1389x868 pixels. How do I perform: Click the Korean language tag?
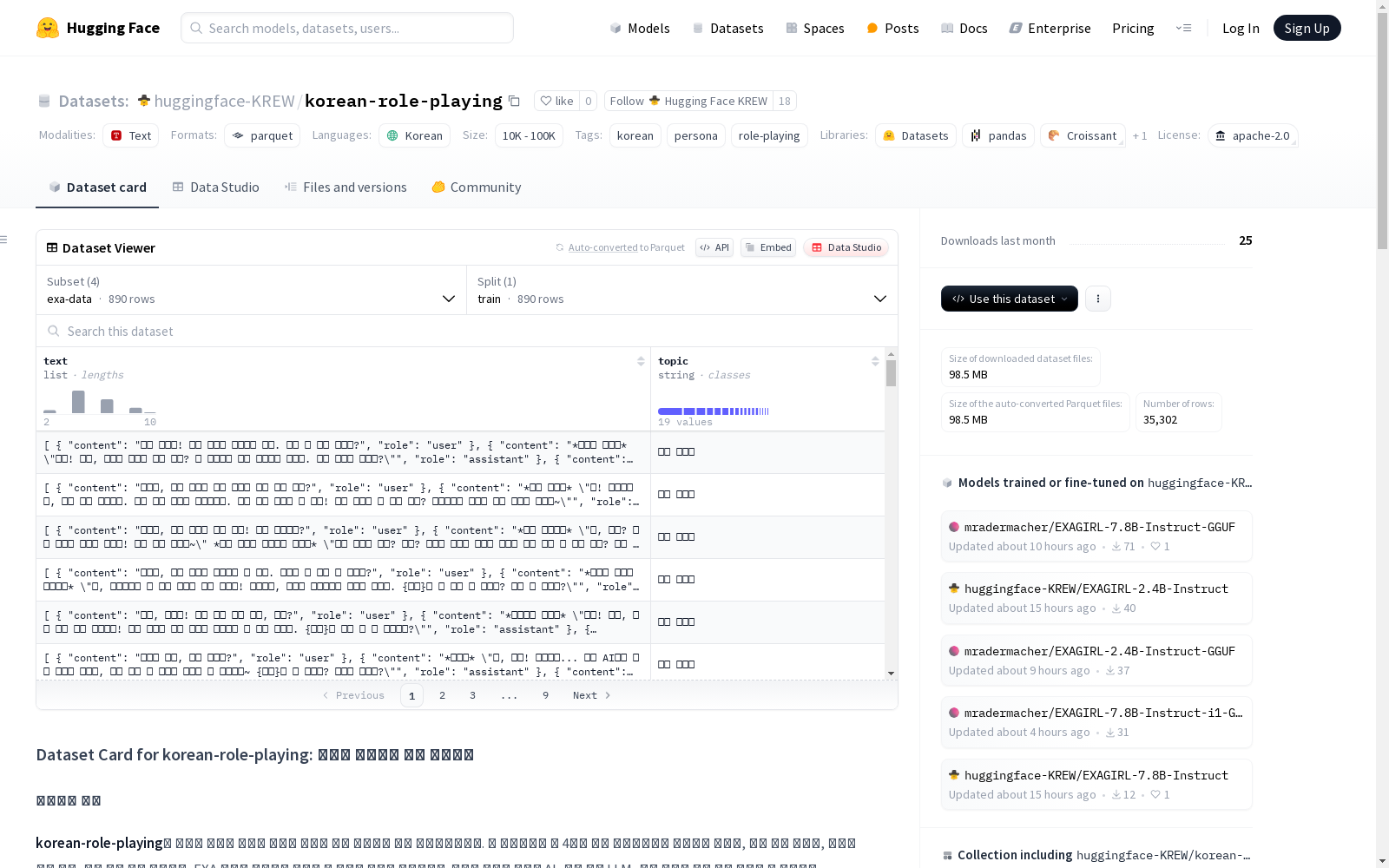(x=414, y=135)
